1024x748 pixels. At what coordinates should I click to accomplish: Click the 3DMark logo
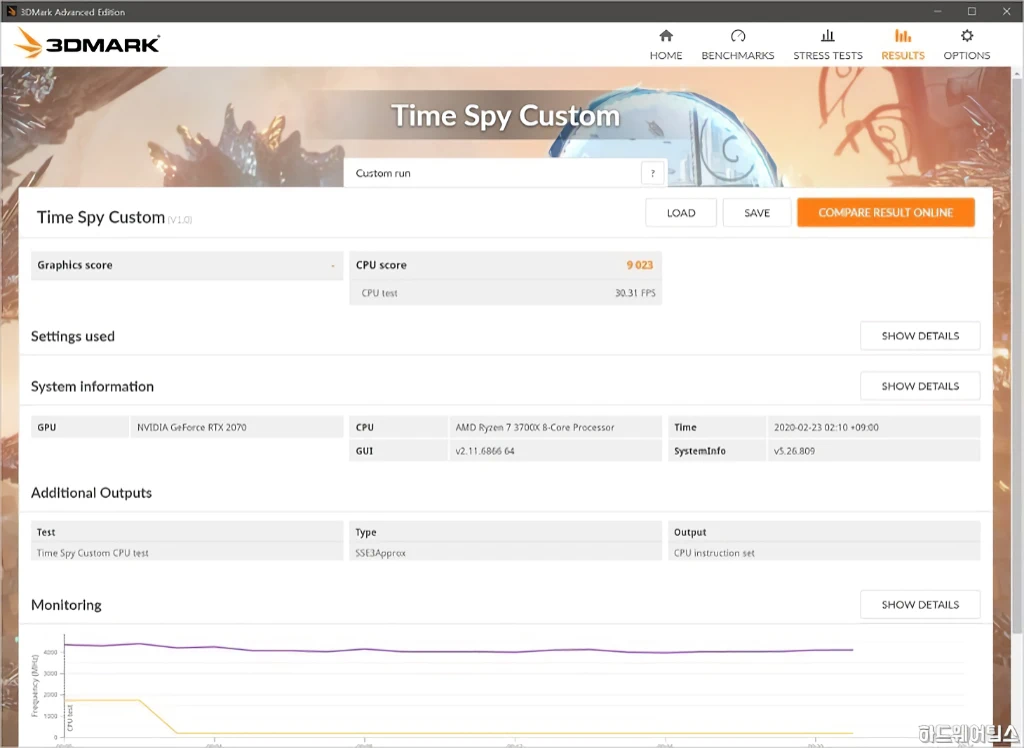click(x=88, y=44)
